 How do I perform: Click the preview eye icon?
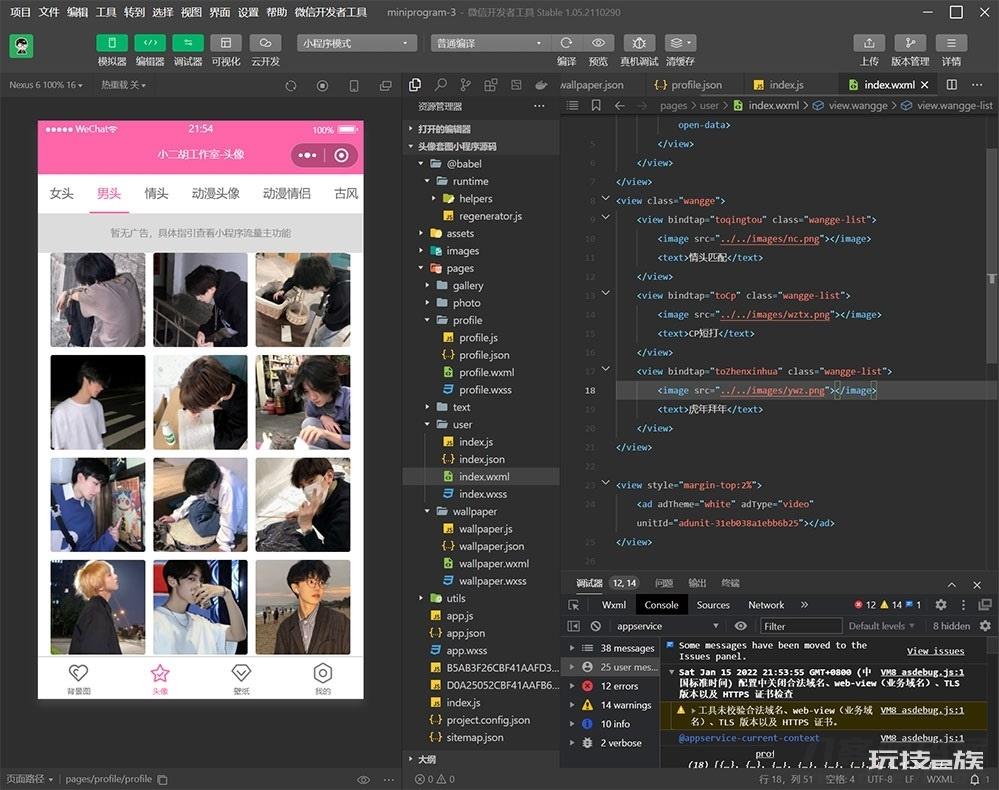click(x=598, y=43)
